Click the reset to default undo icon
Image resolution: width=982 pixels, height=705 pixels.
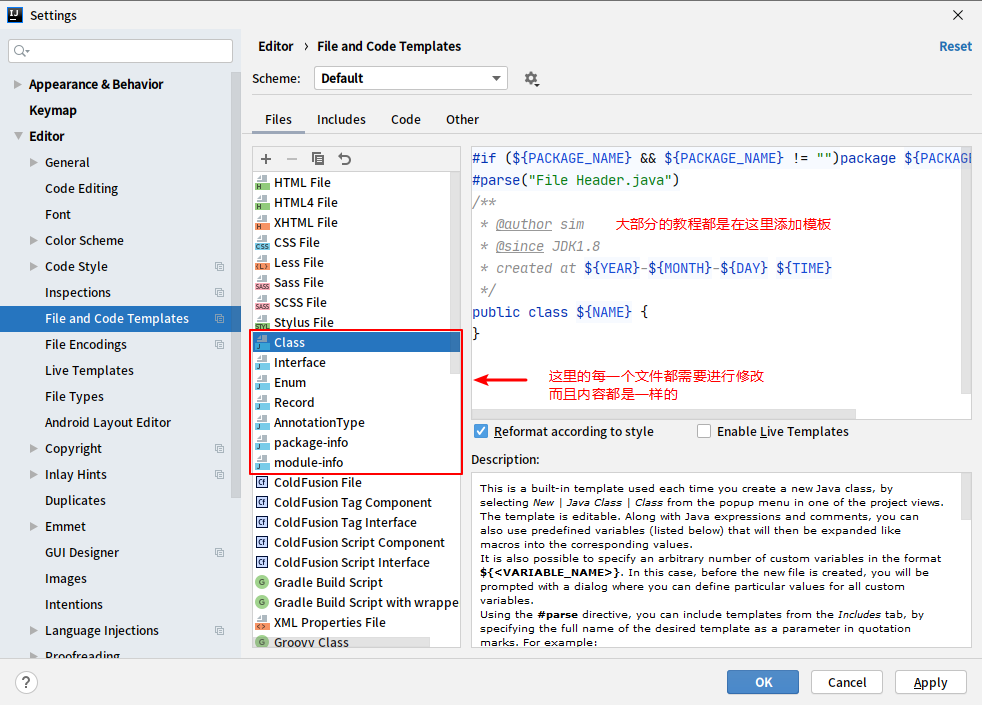point(345,159)
